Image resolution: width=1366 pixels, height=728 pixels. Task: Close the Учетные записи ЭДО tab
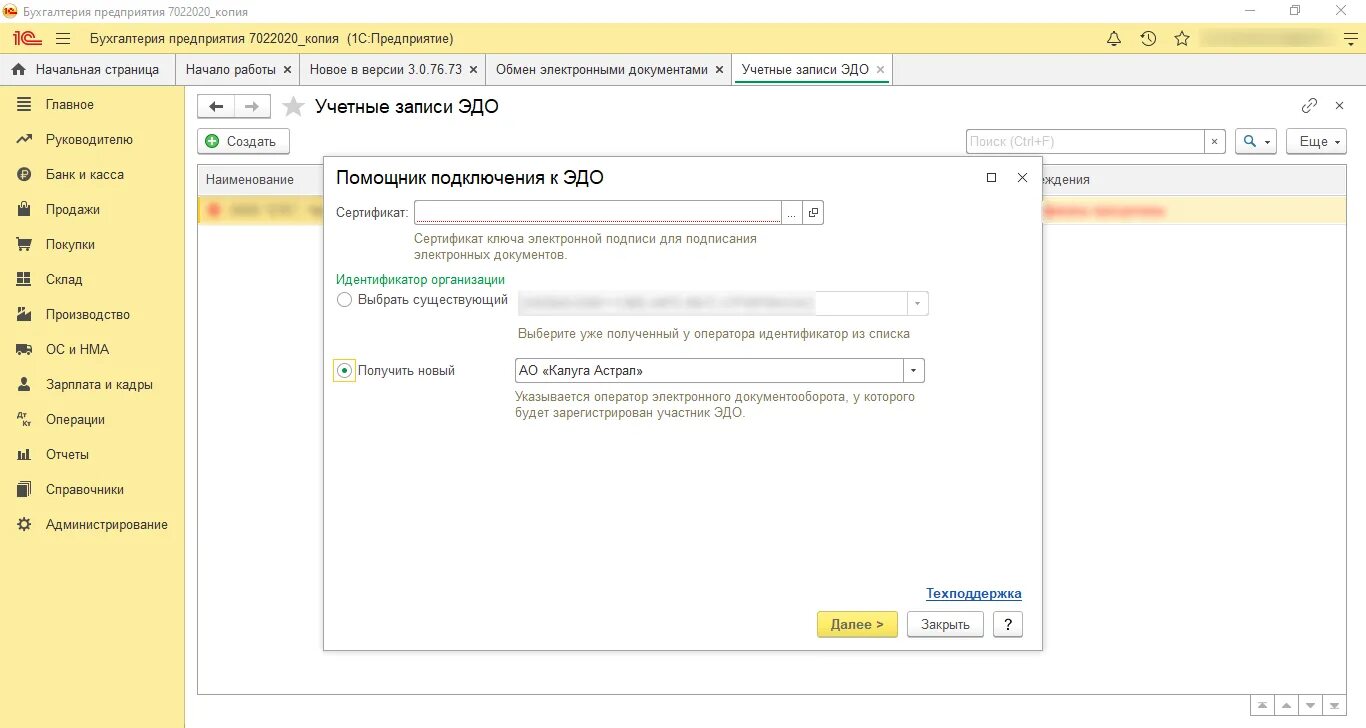(880, 70)
